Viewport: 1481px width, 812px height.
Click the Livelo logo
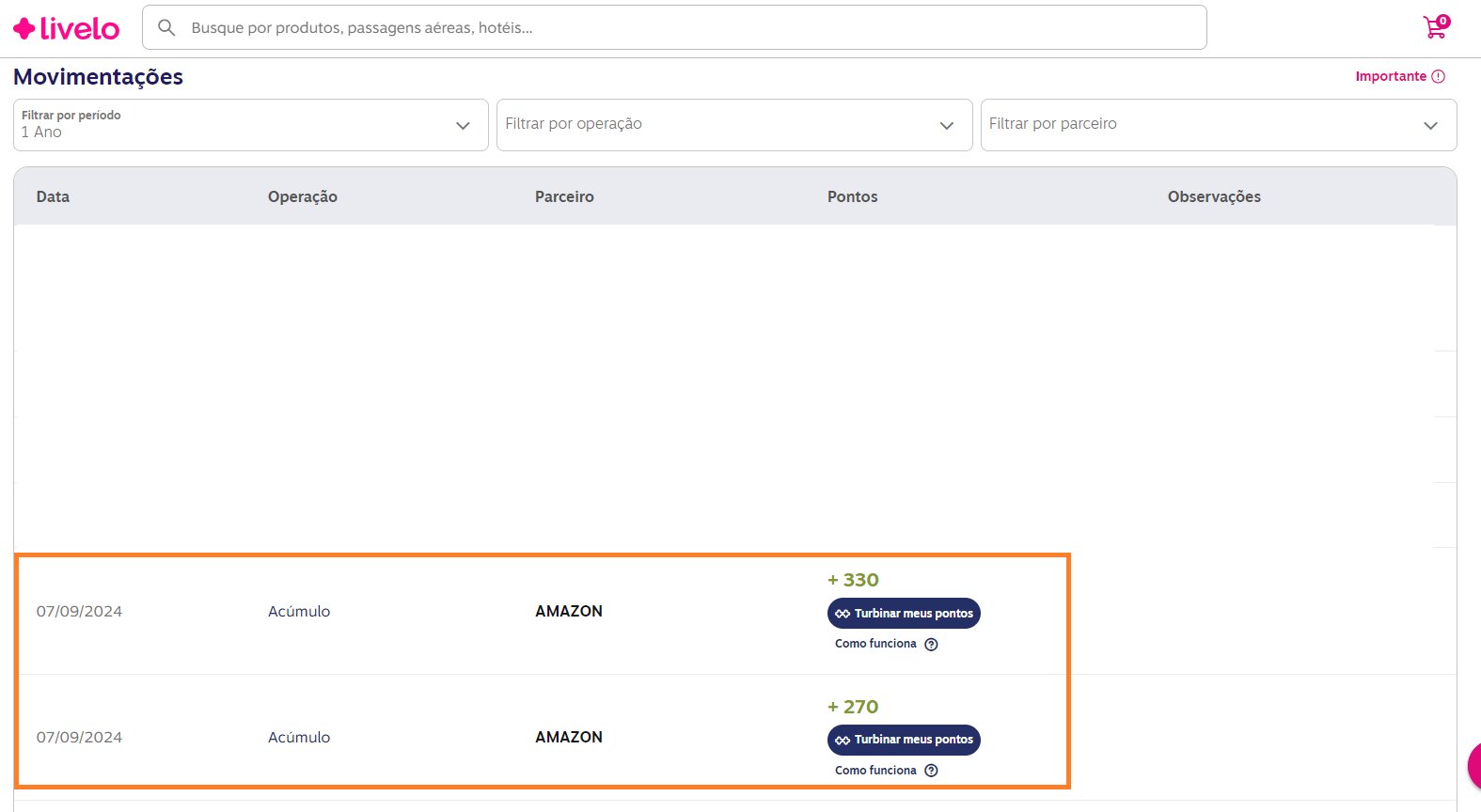[x=66, y=28]
